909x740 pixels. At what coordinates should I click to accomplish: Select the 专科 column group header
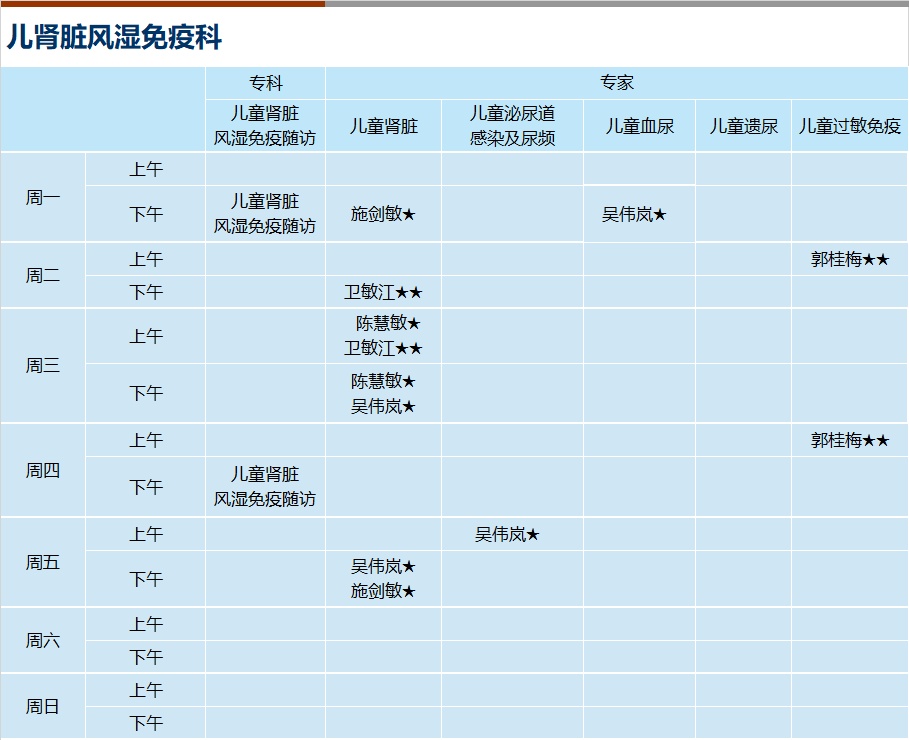(x=265, y=83)
